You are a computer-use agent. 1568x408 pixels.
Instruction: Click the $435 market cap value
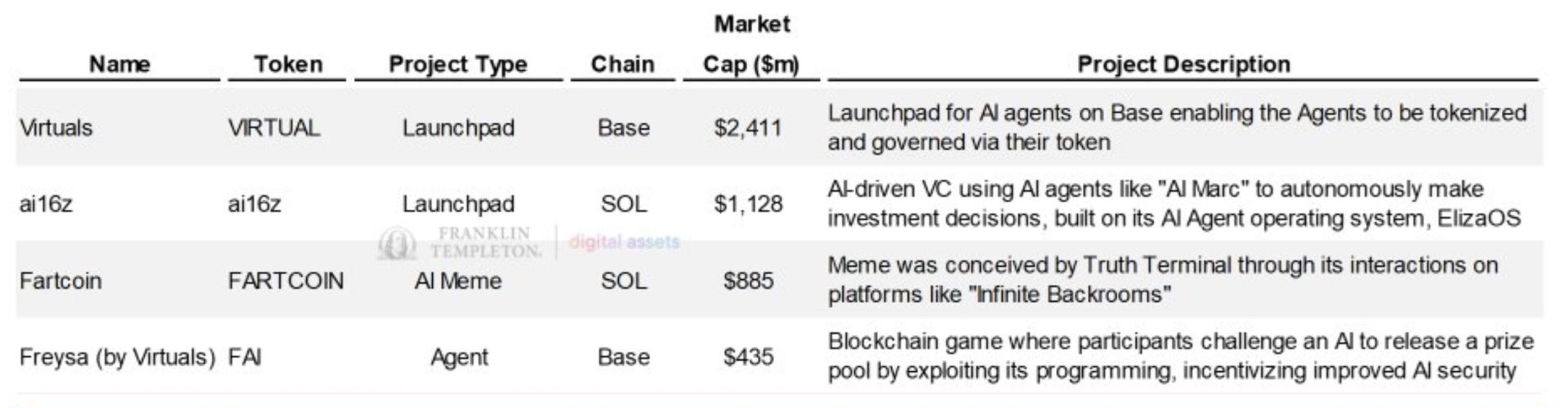tap(748, 357)
